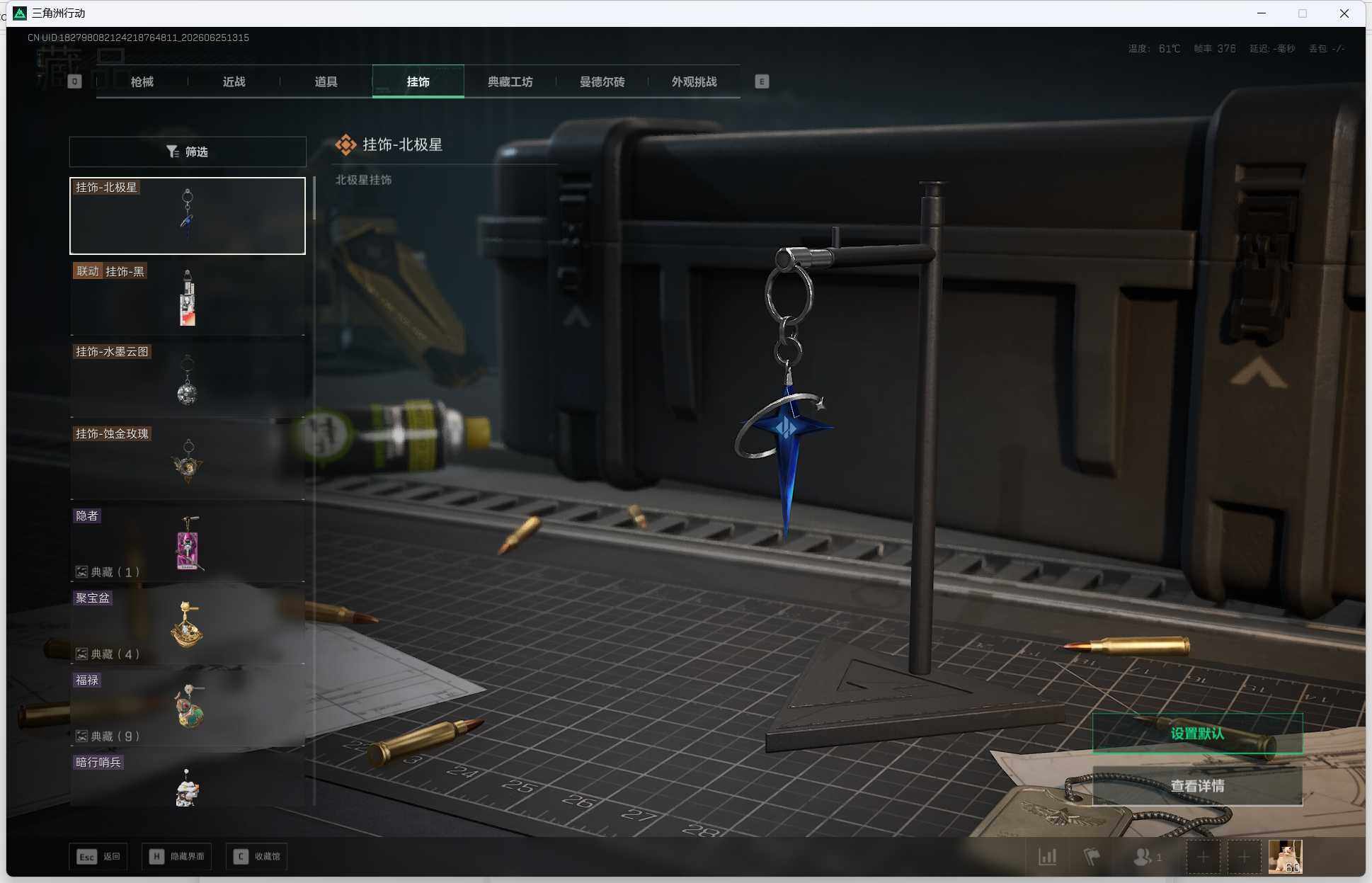Select the 聚宝盆 charm card

pos(188,627)
